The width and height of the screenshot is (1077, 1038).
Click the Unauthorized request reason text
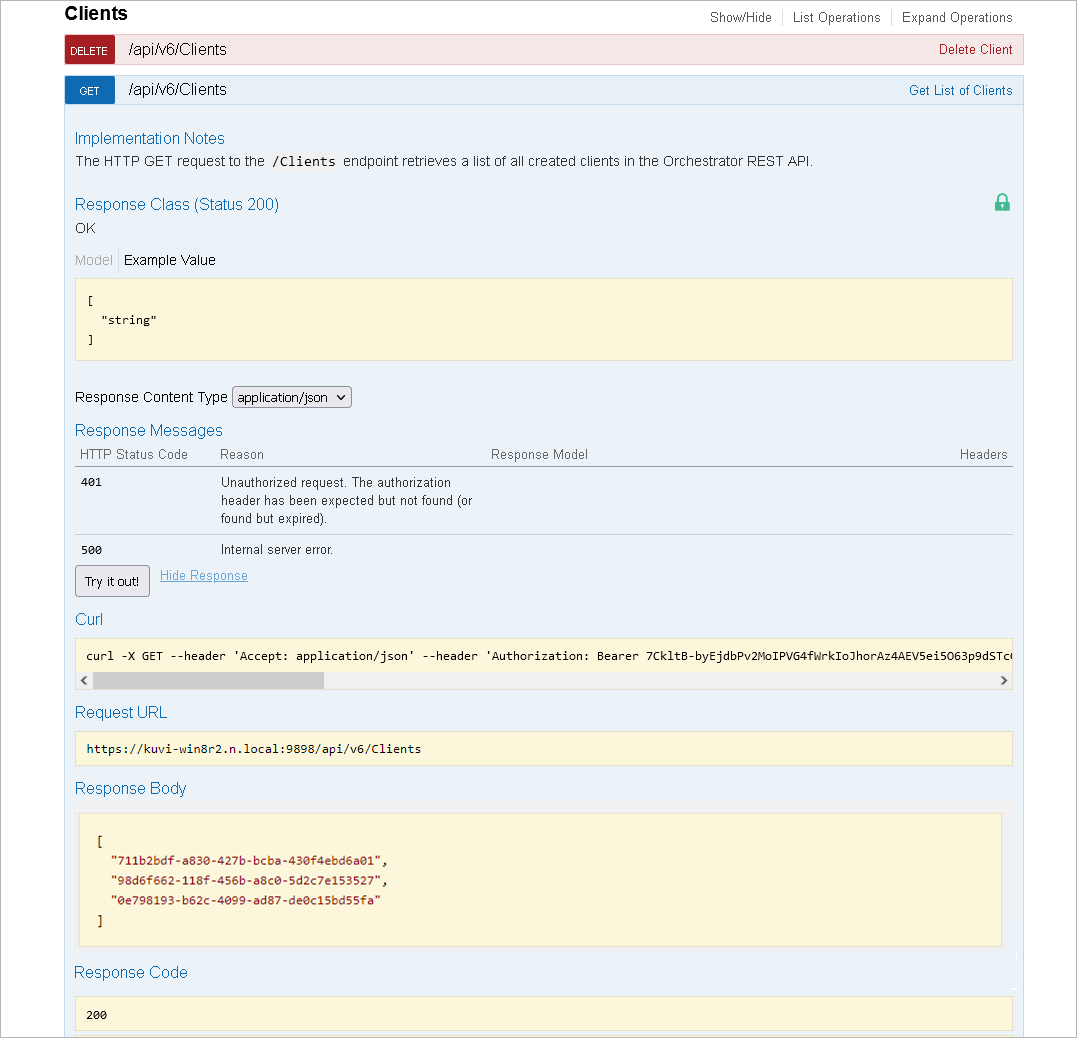point(346,500)
